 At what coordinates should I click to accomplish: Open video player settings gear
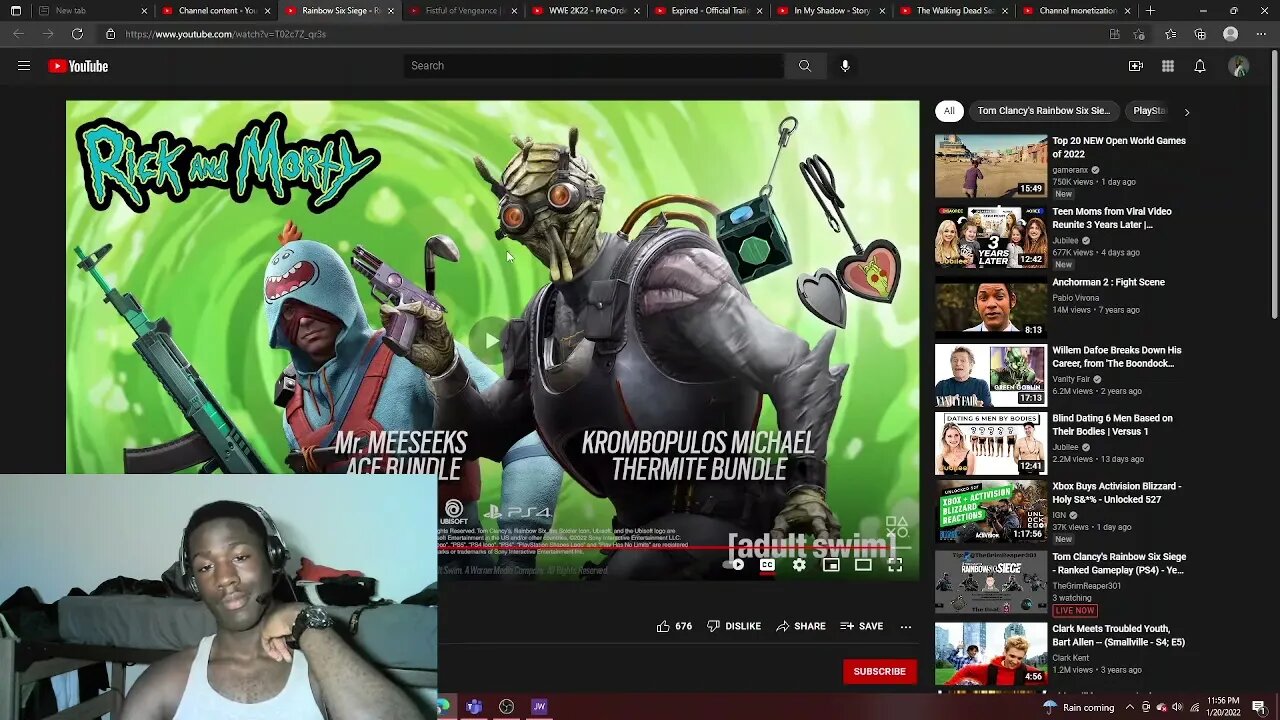(799, 565)
